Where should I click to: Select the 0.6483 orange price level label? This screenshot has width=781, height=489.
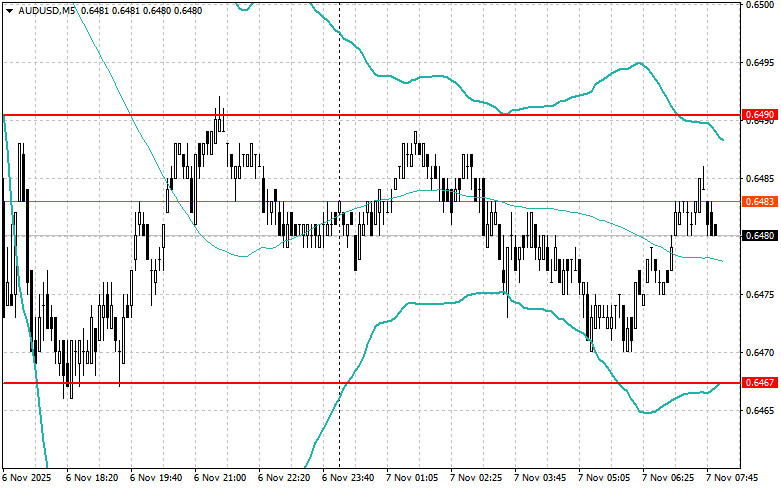tap(760, 202)
